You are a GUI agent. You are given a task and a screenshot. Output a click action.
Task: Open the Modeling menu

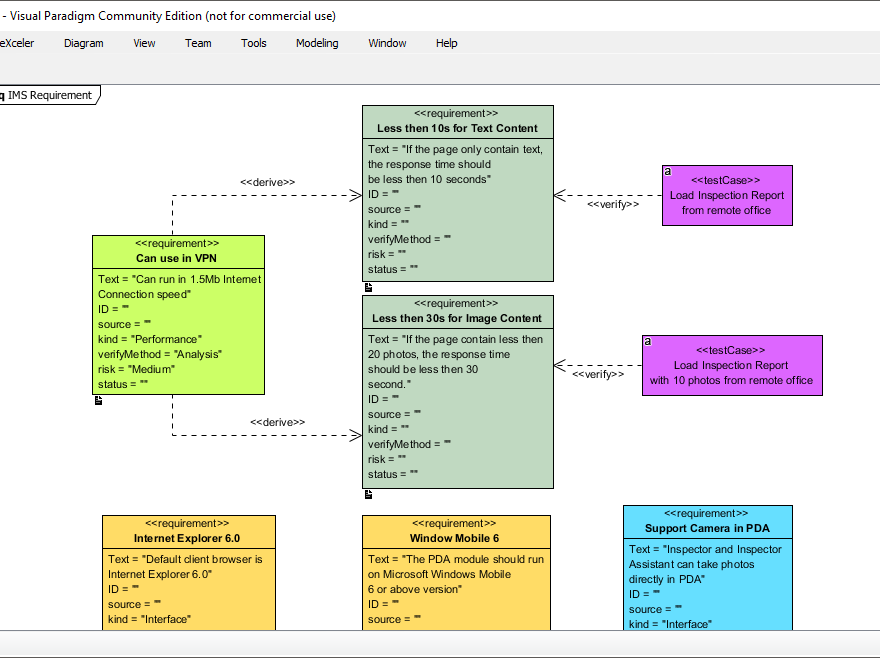pos(317,43)
